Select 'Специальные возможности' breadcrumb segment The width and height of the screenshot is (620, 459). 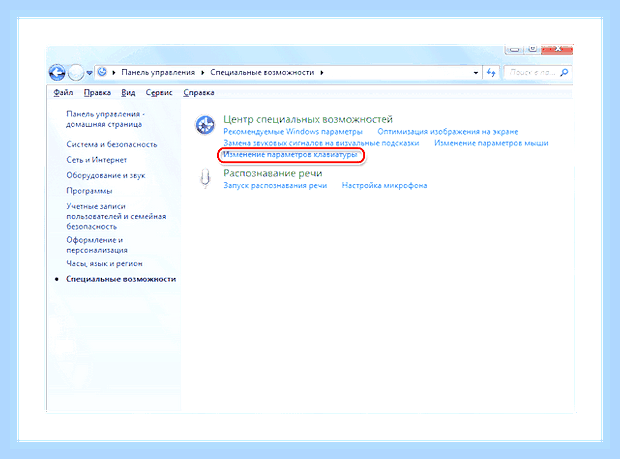click(x=262, y=72)
